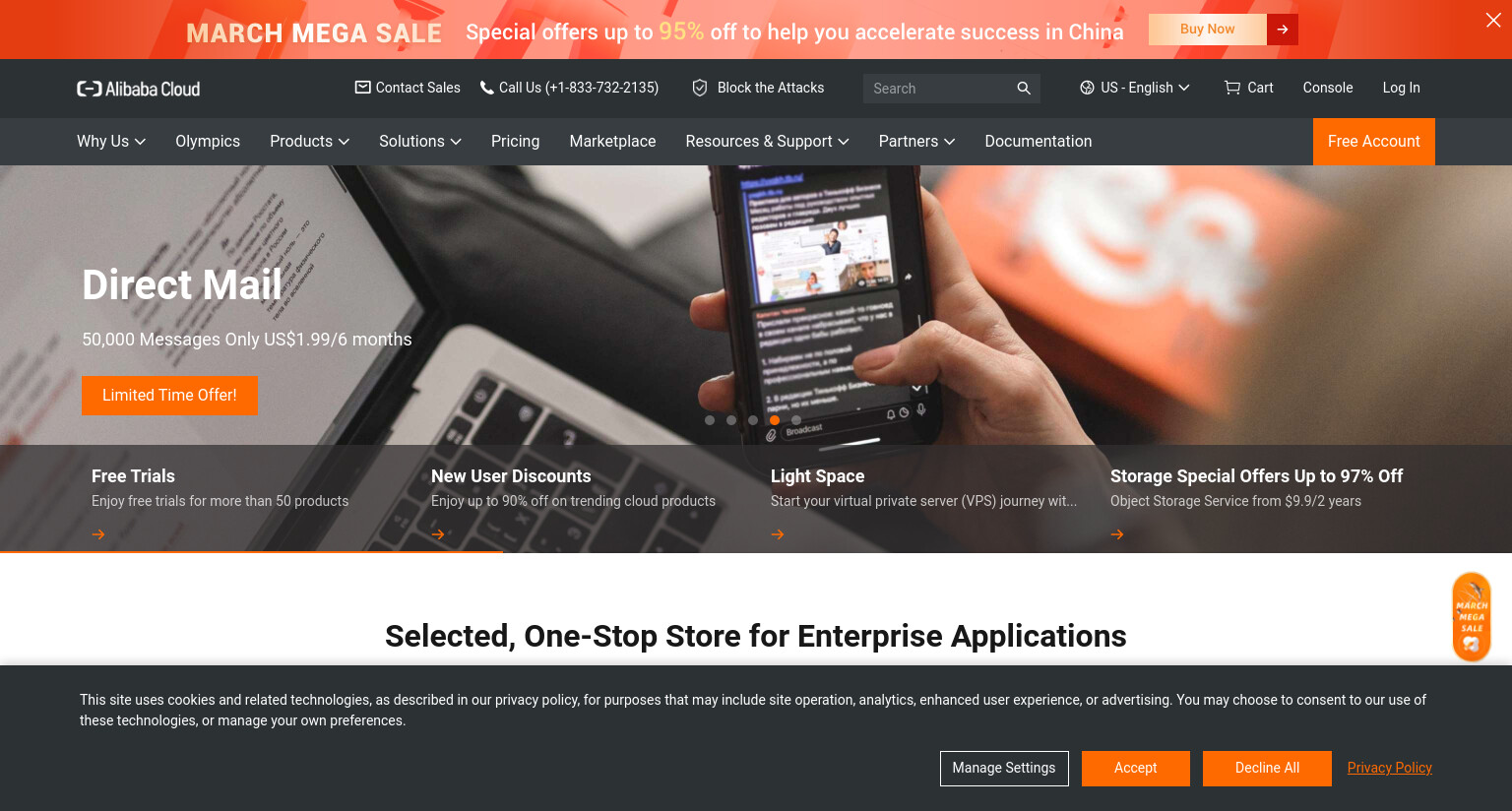Click the Contact Sales envelope icon
1512x811 pixels.
(363, 88)
